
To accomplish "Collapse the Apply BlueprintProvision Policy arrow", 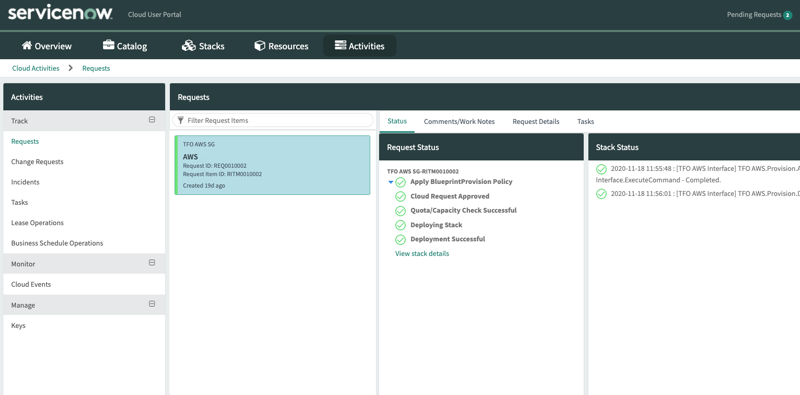I will tap(391, 182).
